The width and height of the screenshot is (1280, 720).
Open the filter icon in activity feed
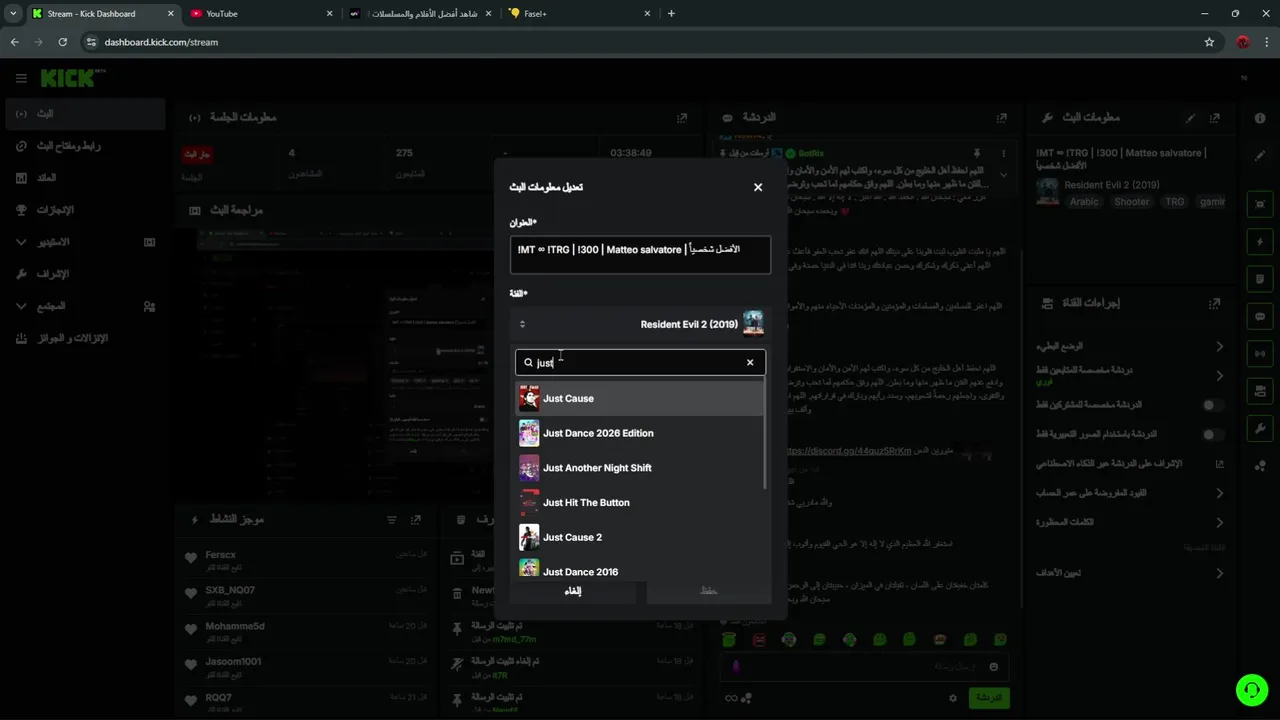(x=391, y=520)
